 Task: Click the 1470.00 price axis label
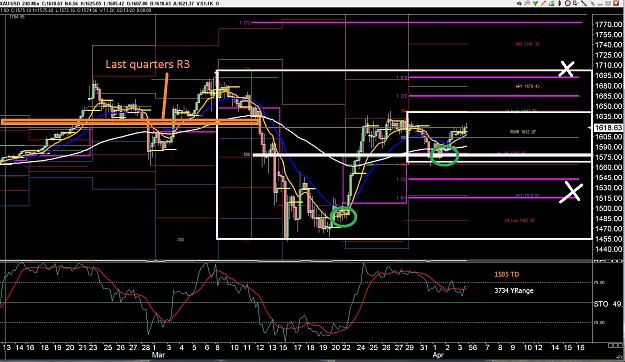(x=609, y=229)
